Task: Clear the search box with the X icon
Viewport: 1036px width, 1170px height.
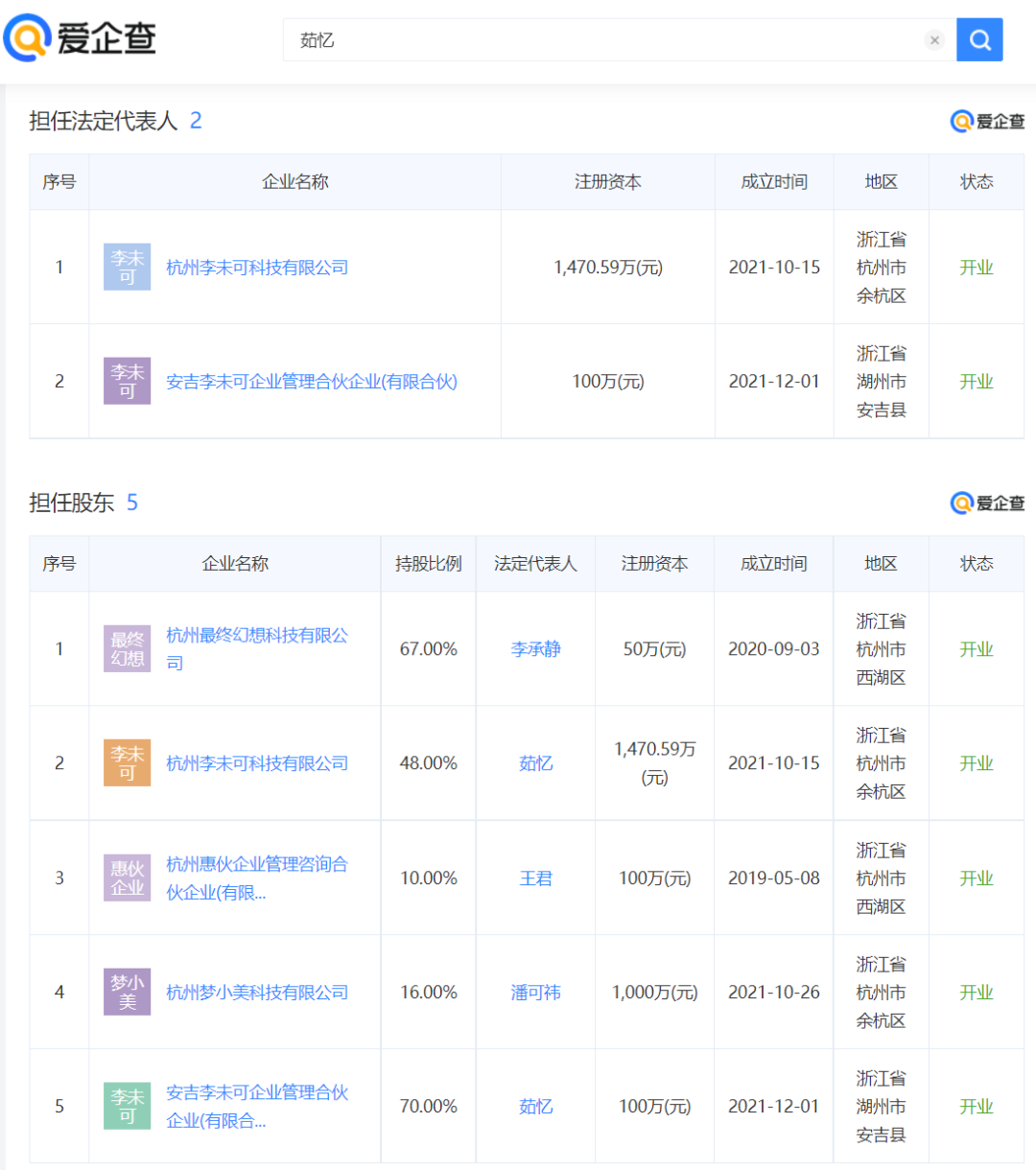Action: (x=934, y=40)
